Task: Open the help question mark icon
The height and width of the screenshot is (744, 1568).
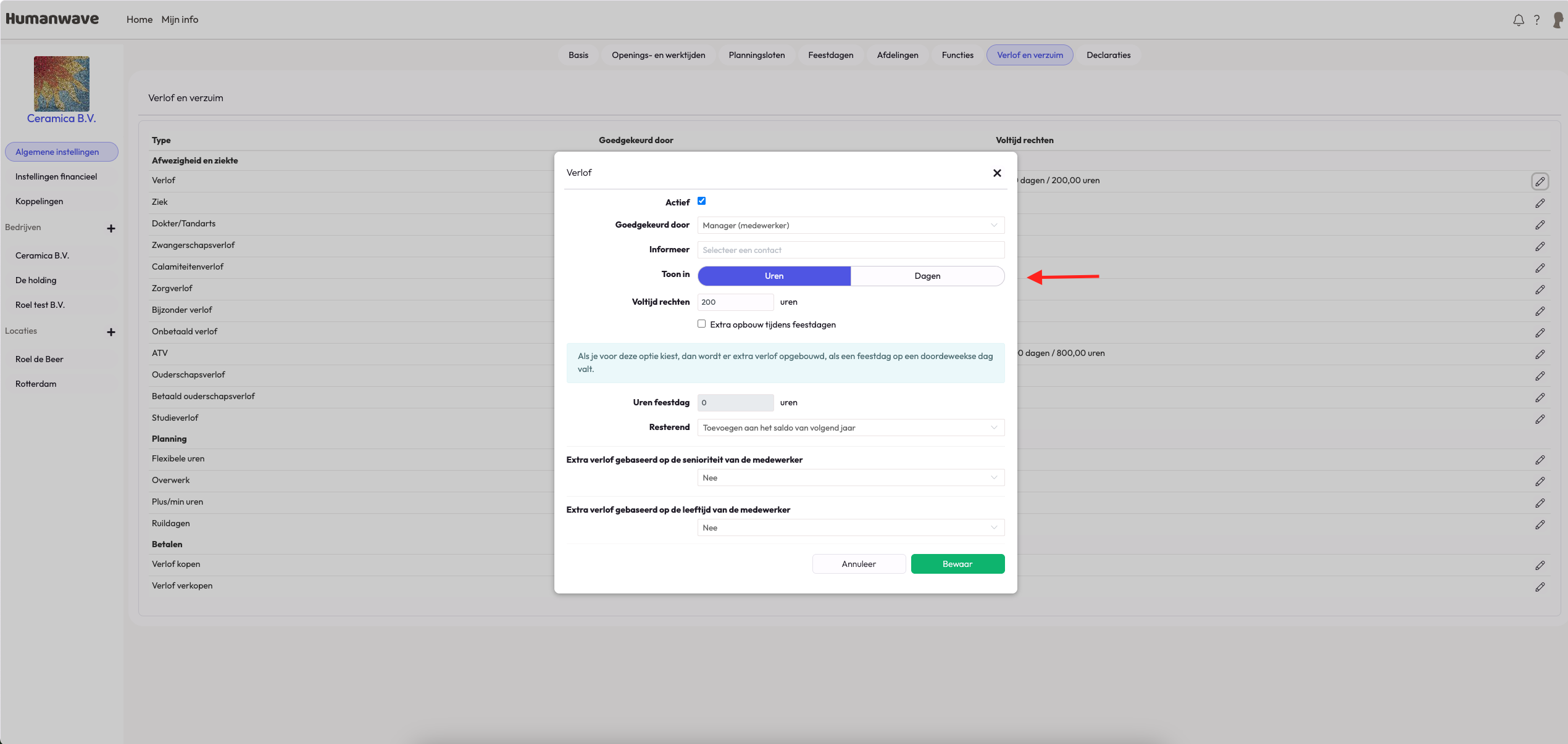Action: point(1537,20)
